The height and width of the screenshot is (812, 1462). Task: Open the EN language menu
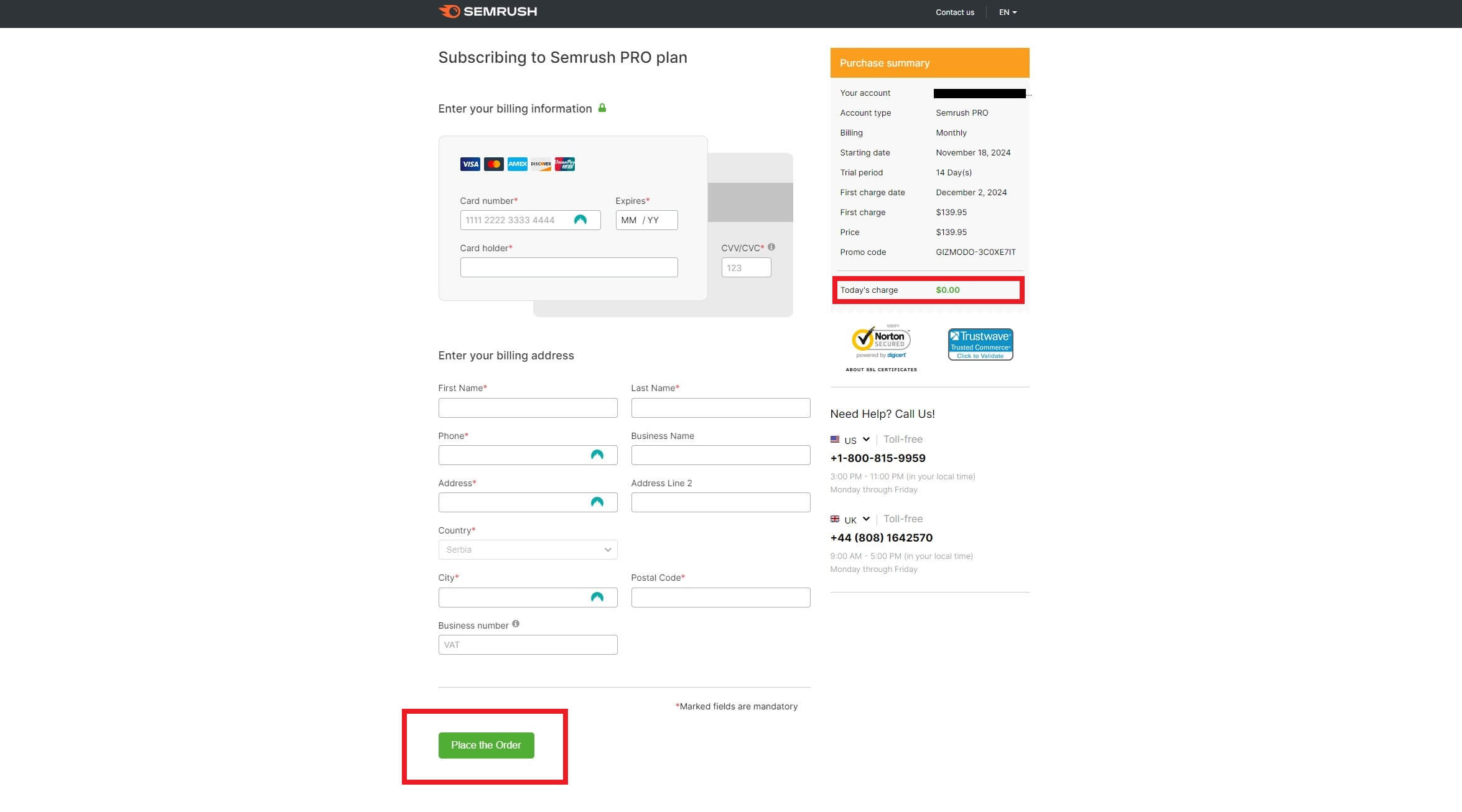[1007, 12]
